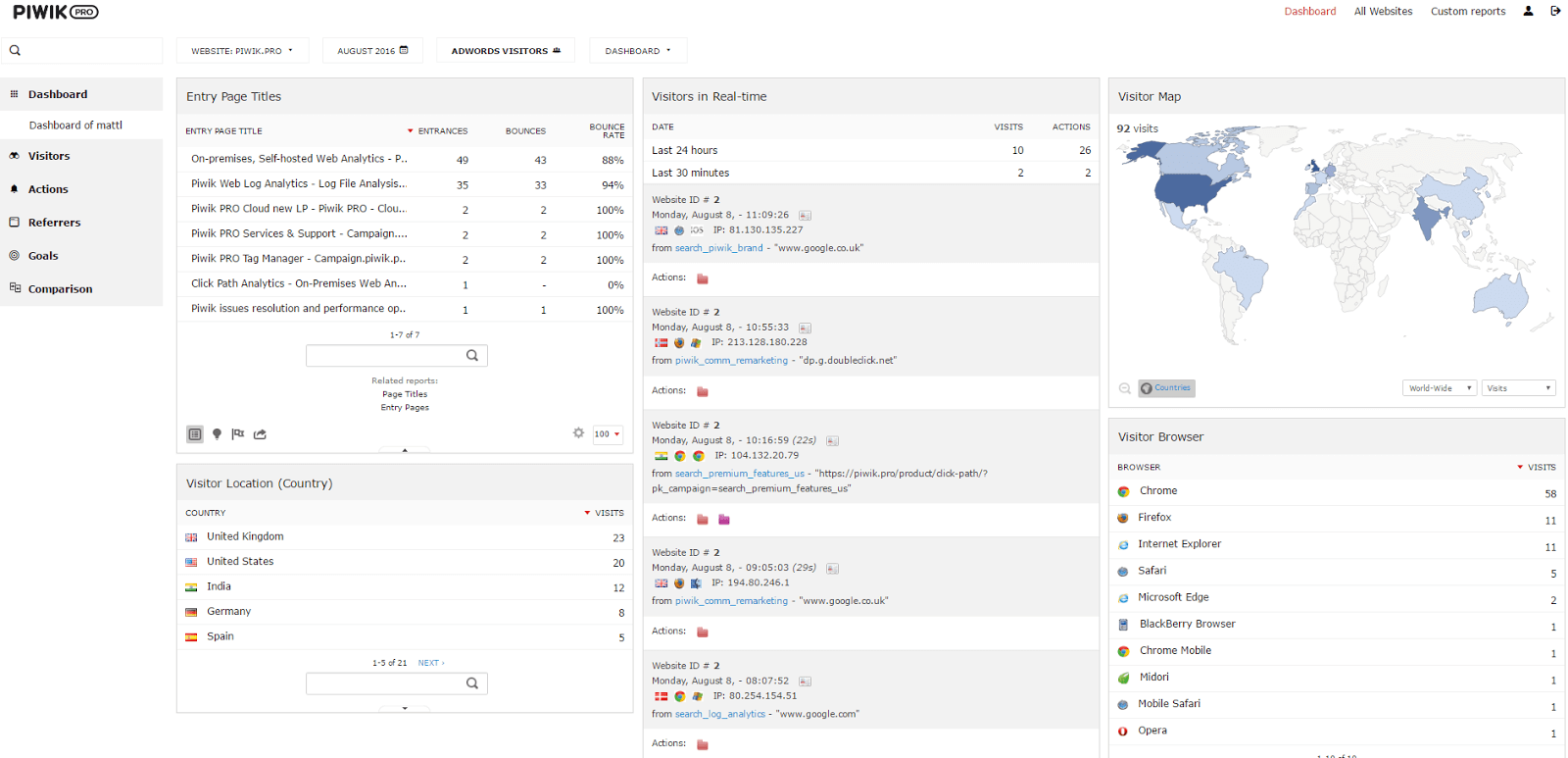Click 'Last 24 hours' row in real-time
Screen dimensions: 1568x758
pyautogui.click(x=871, y=150)
